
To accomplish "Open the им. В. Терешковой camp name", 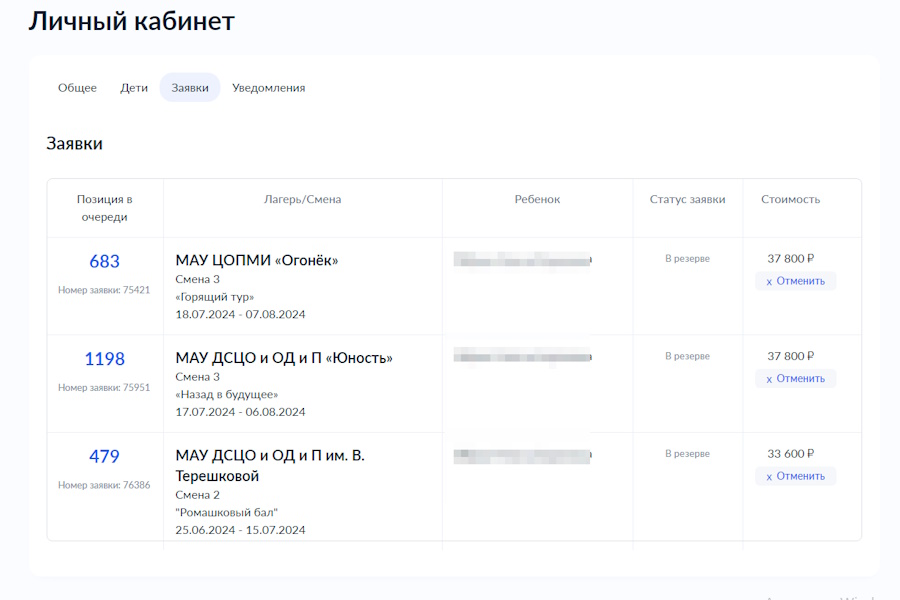I will 270,466.
